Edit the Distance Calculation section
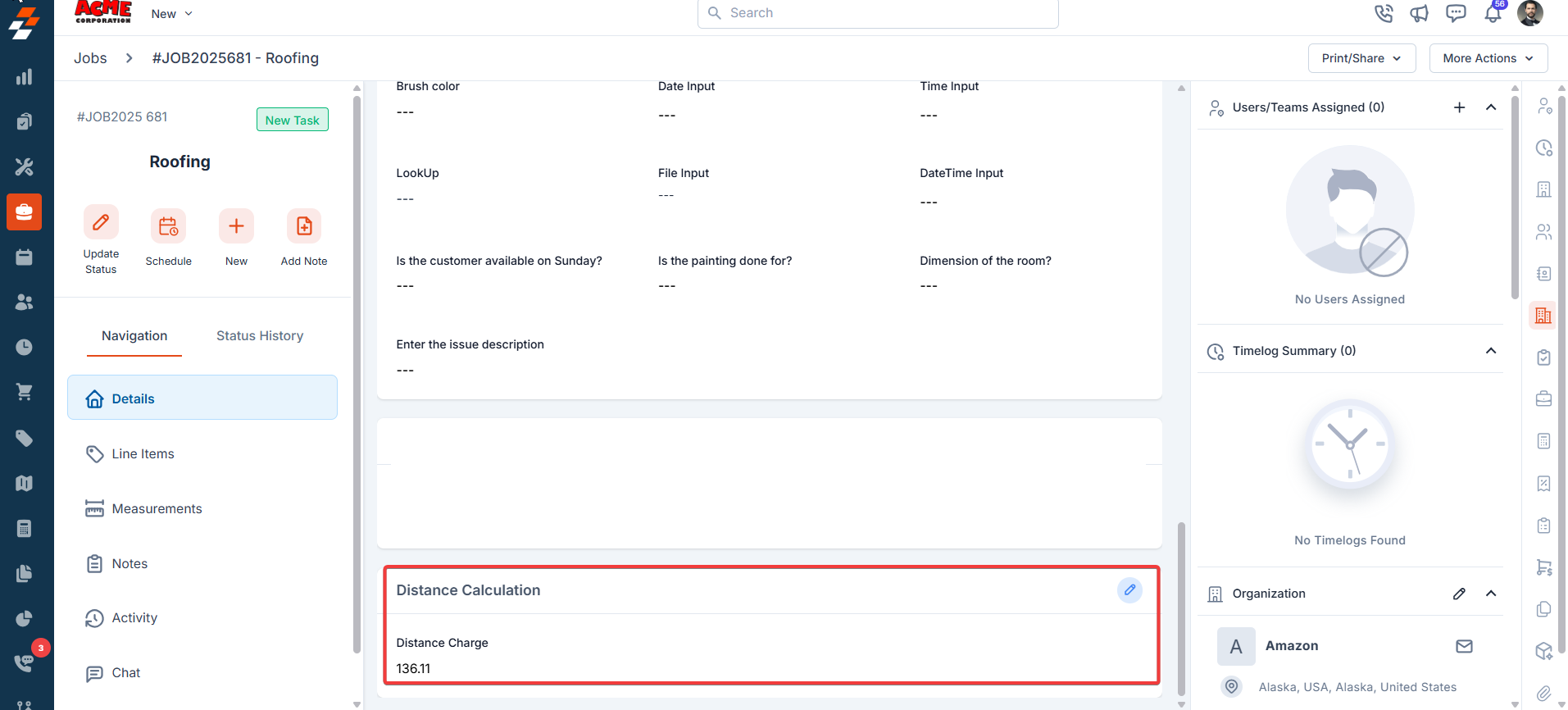 tap(1129, 590)
